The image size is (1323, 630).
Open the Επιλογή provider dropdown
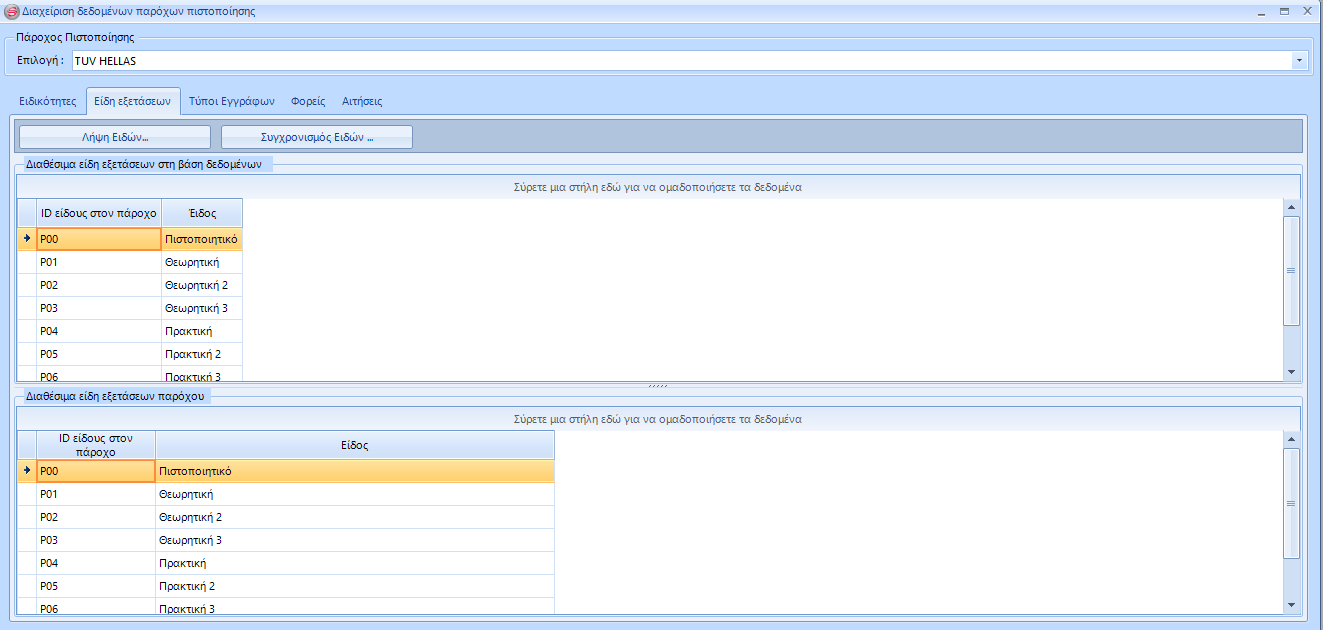tap(1299, 61)
